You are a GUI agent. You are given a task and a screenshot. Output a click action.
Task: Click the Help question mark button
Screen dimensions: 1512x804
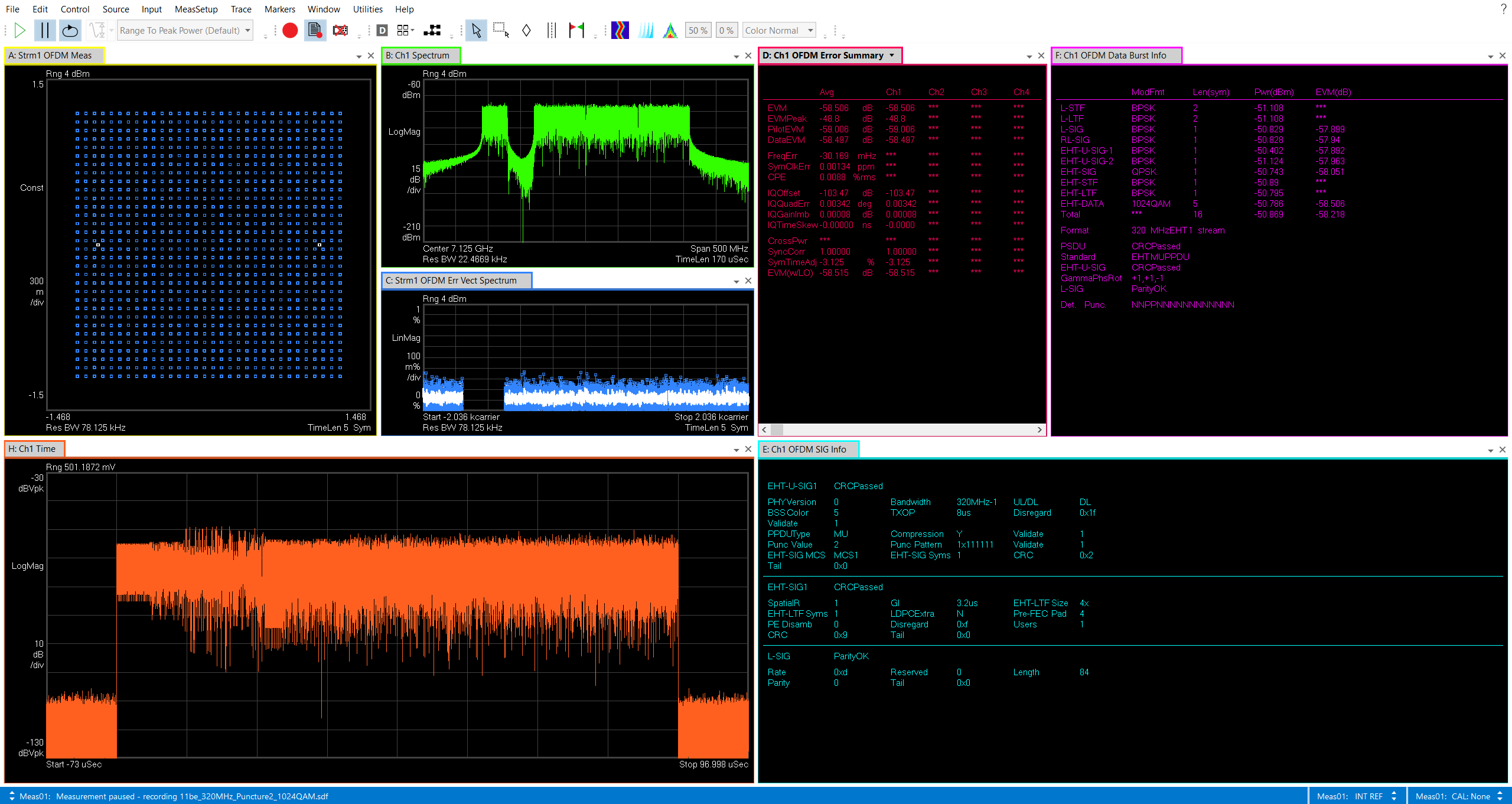pos(1503,9)
